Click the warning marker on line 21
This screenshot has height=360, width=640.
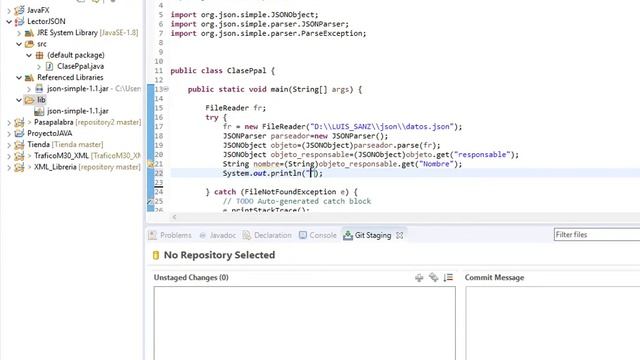click(150, 164)
